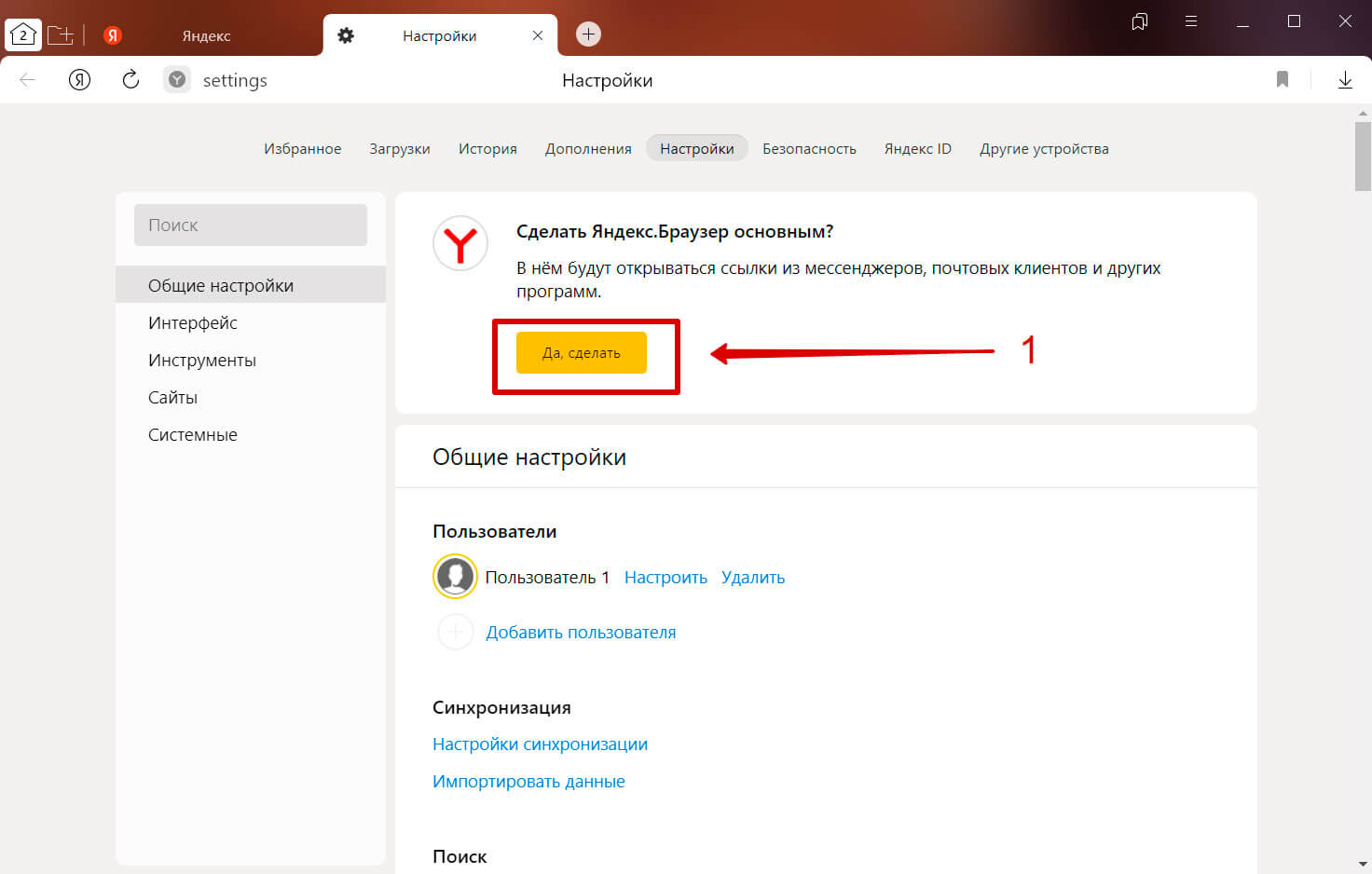This screenshot has width=1372, height=874.
Task: Select Общие настройки in sidebar
Action: 251,285
